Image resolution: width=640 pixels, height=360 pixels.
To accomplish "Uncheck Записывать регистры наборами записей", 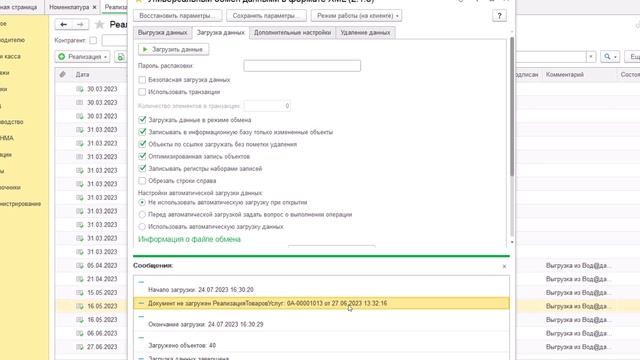I will pos(142,169).
